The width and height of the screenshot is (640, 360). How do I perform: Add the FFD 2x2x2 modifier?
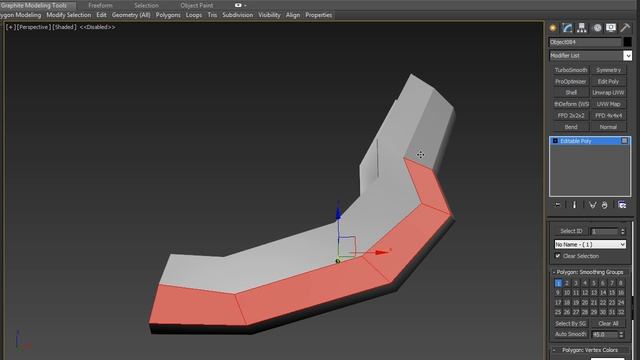(x=571, y=116)
